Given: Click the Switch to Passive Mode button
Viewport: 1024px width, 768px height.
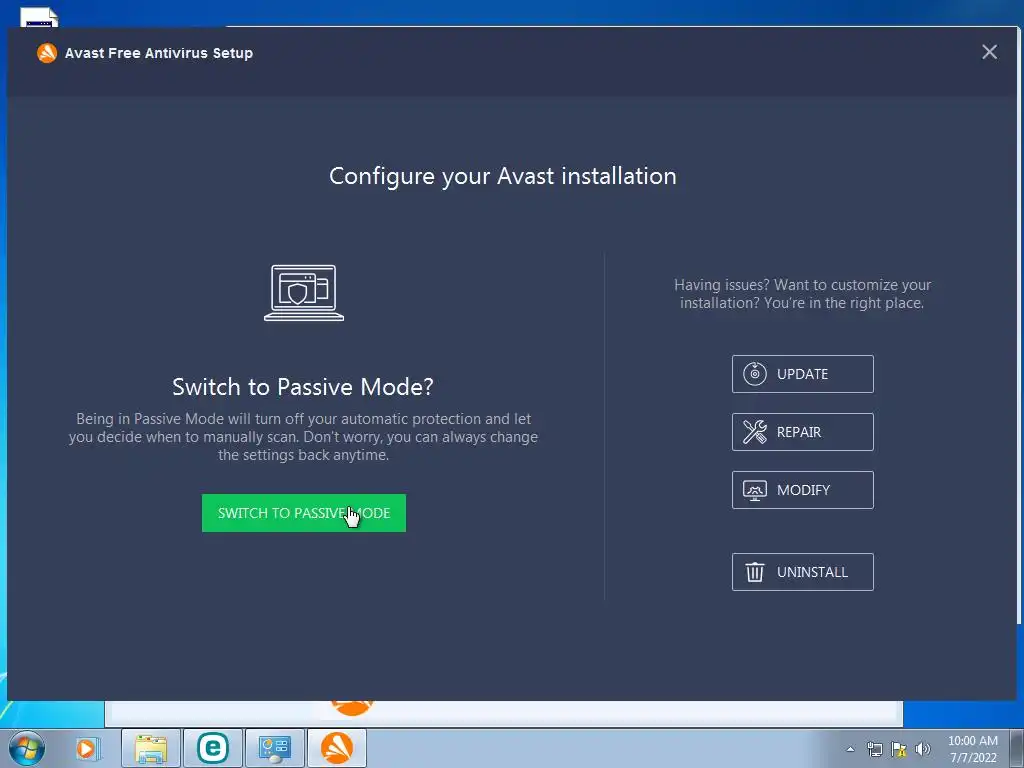Looking at the screenshot, I should click(304, 513).
